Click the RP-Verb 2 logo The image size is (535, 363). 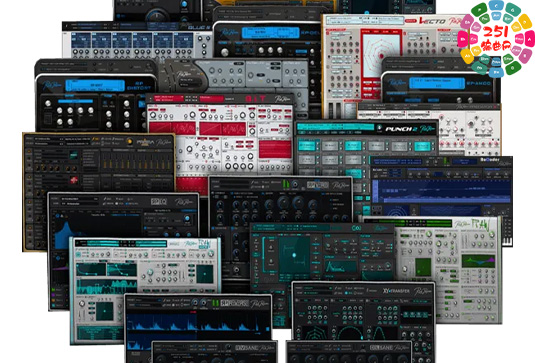click(317, 185)
